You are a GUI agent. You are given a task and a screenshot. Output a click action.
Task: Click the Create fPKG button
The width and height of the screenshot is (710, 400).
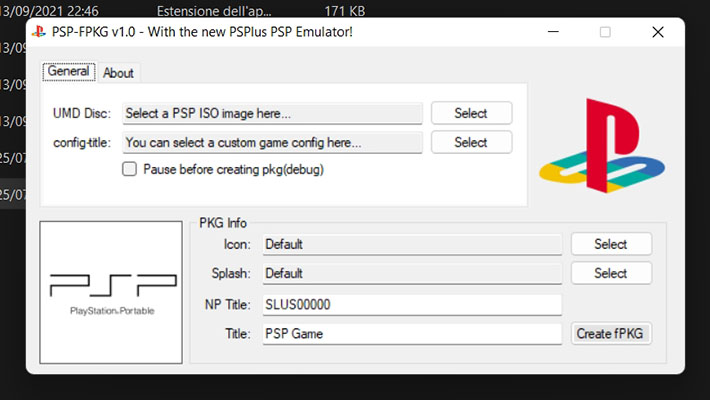coord(611,334)
